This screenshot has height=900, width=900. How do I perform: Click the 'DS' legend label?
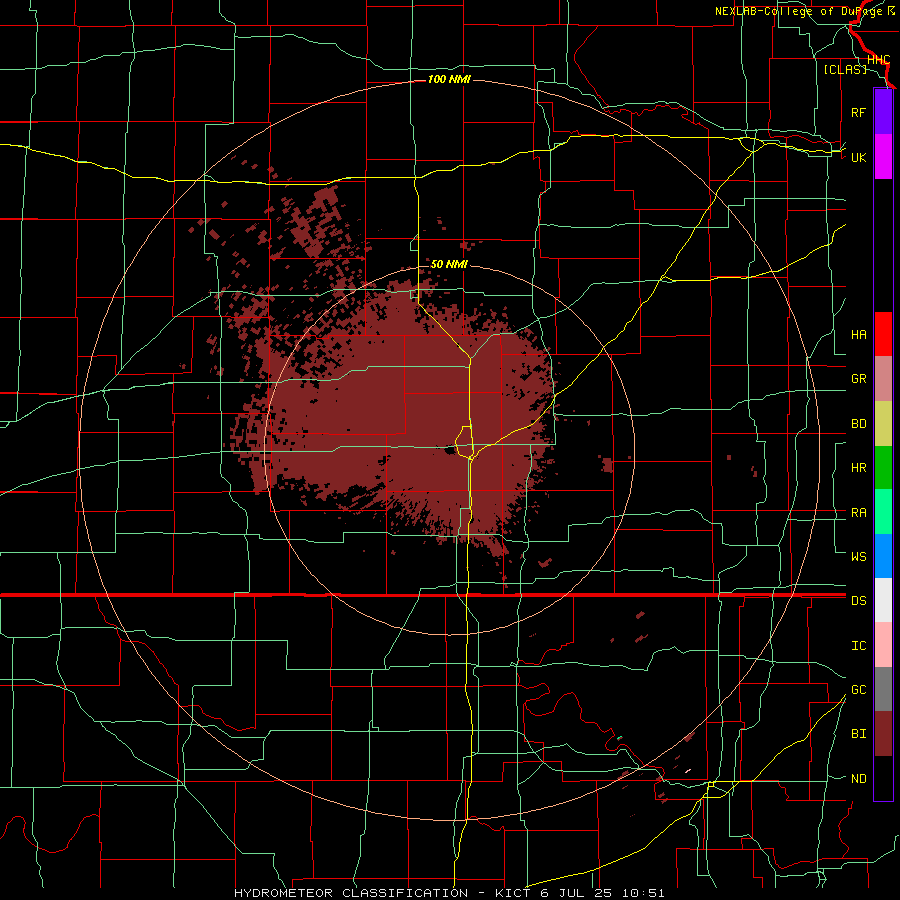click(858, 600)
